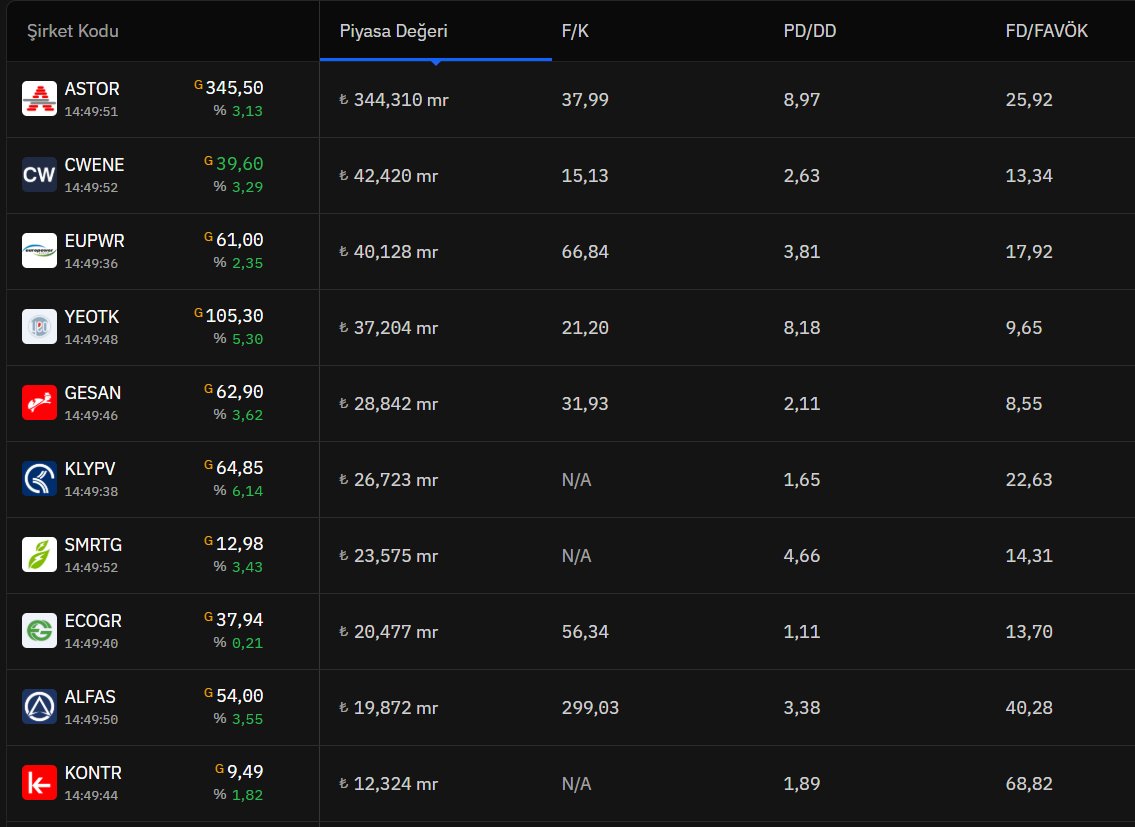This screenshot has height=827, width=1135.
Task: Select SMRTG price 12,98
Action: [x=240, y=544]
